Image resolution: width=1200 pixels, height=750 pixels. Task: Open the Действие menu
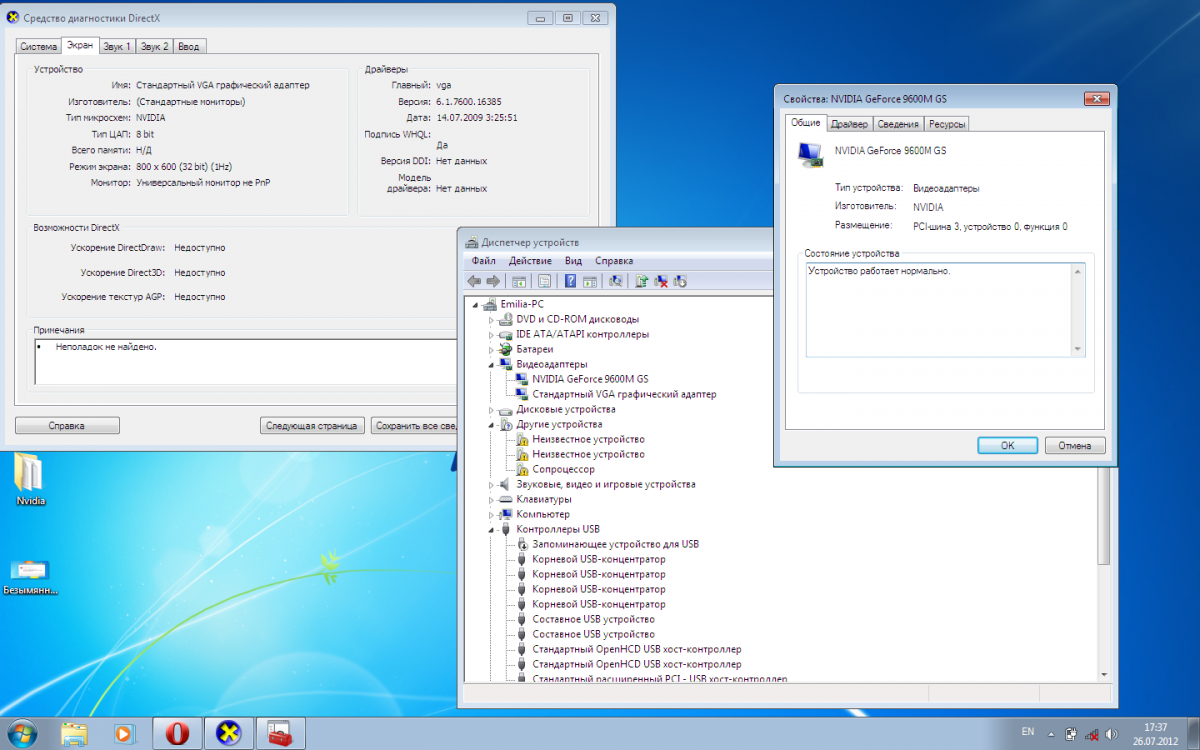(530, 260)
